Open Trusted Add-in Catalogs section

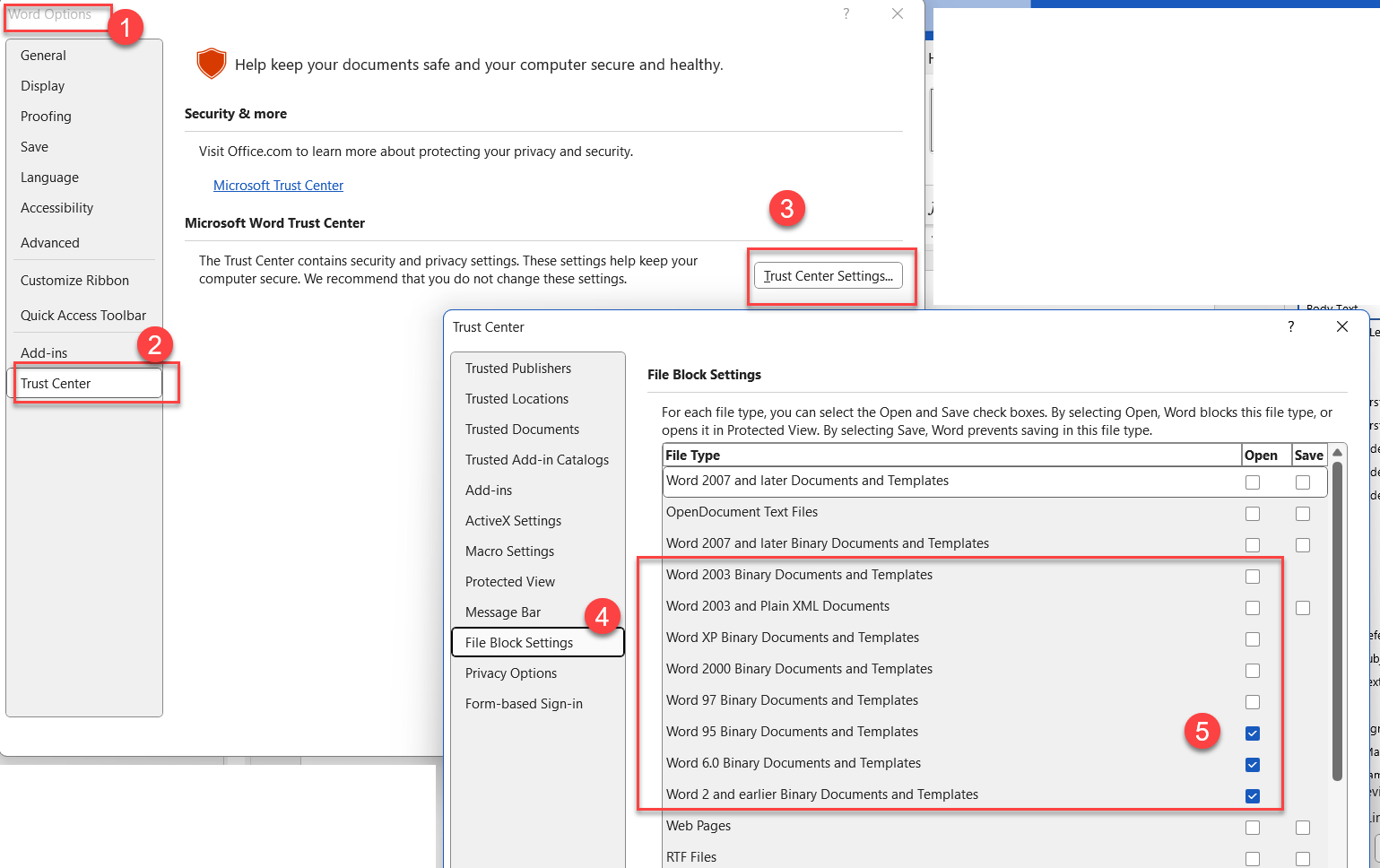point(538,460)
